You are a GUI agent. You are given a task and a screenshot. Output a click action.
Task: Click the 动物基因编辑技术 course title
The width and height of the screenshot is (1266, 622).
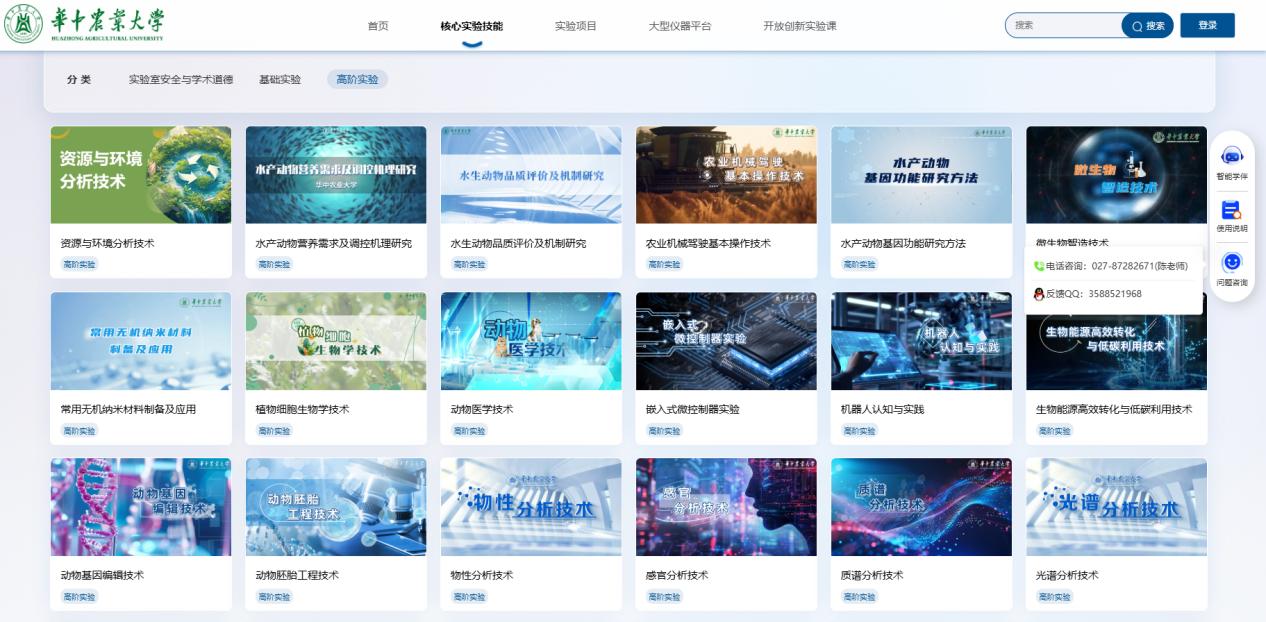point(102,575)
